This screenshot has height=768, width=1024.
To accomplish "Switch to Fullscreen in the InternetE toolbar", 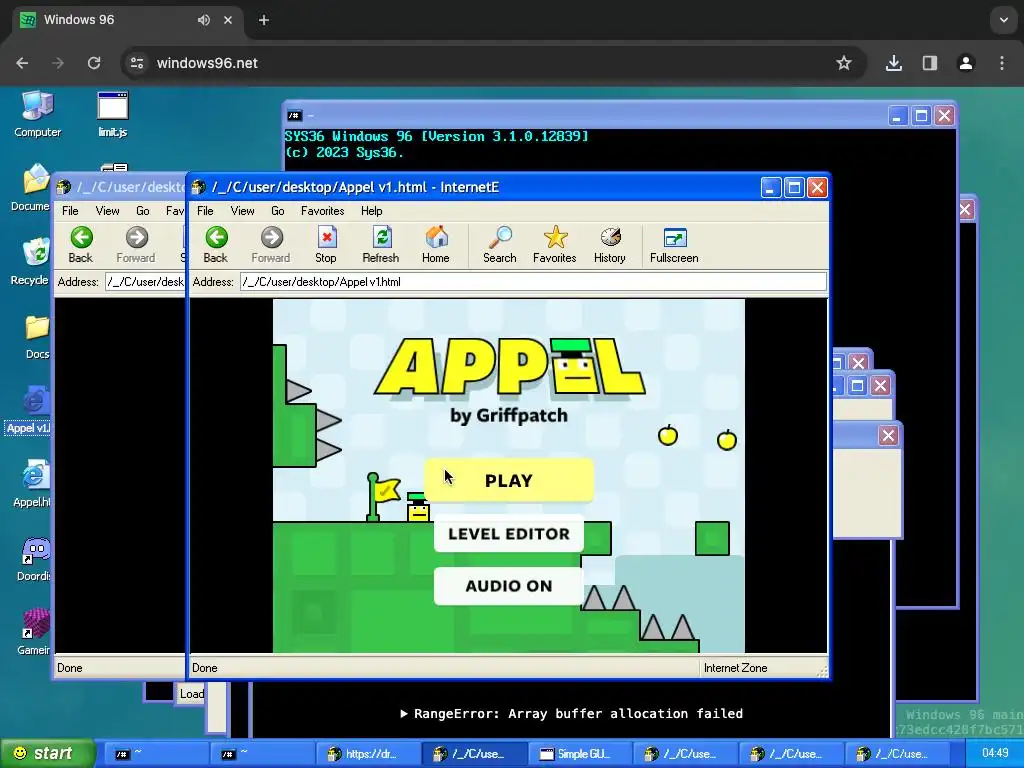I will pos(674,245).
